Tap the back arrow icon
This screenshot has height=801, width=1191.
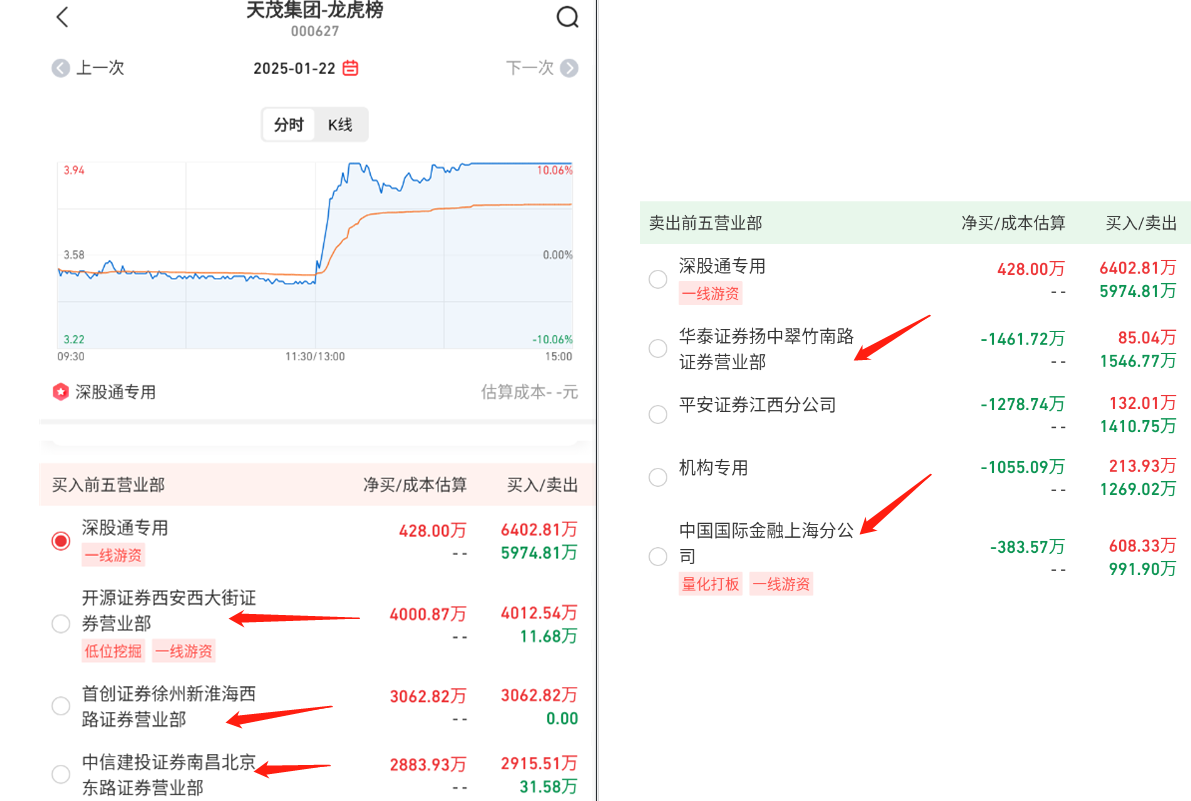coord(62,17)
